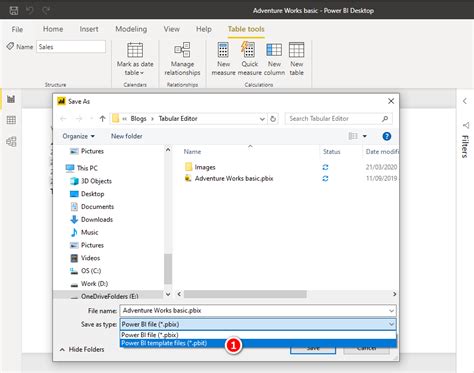This screenshot has width=474, height=373.
Task: Select Music in navigation tree
Action: (x=84, y=232)
